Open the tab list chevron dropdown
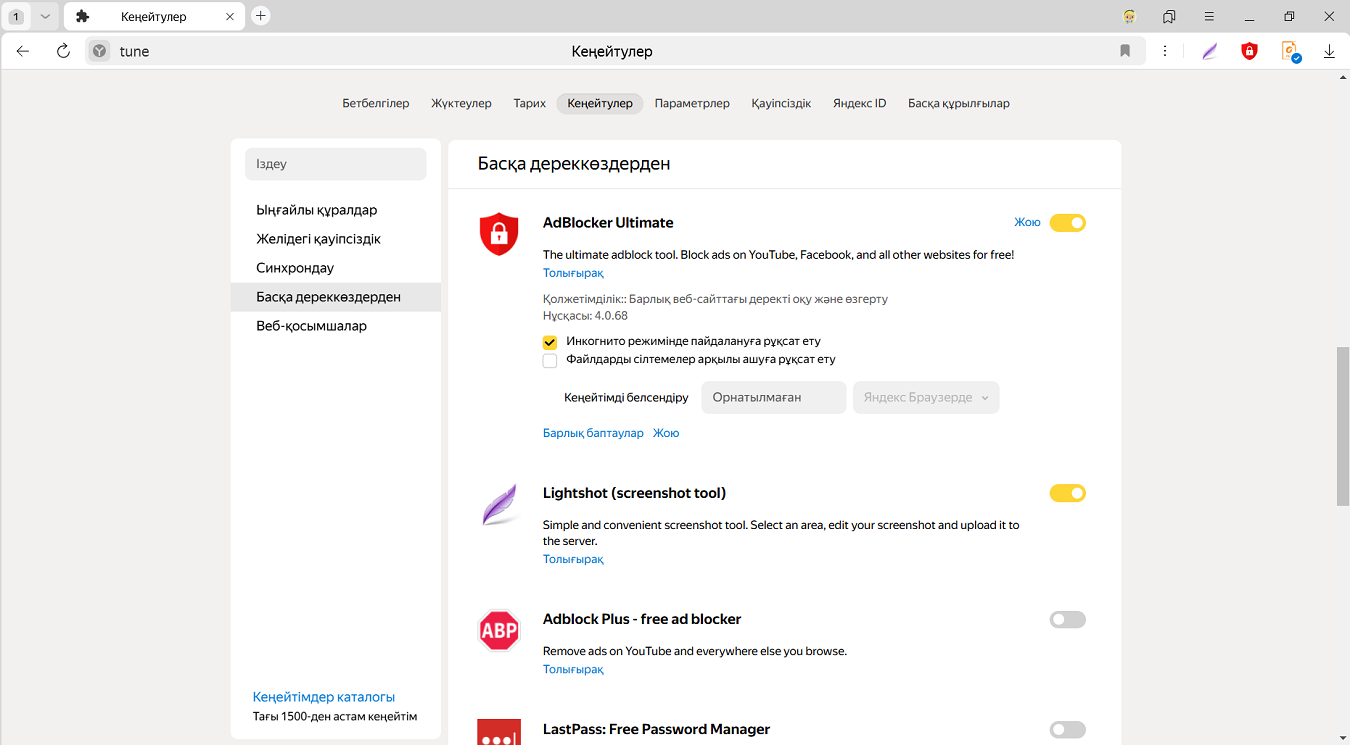1350x745 pixels. coord(45,16)
